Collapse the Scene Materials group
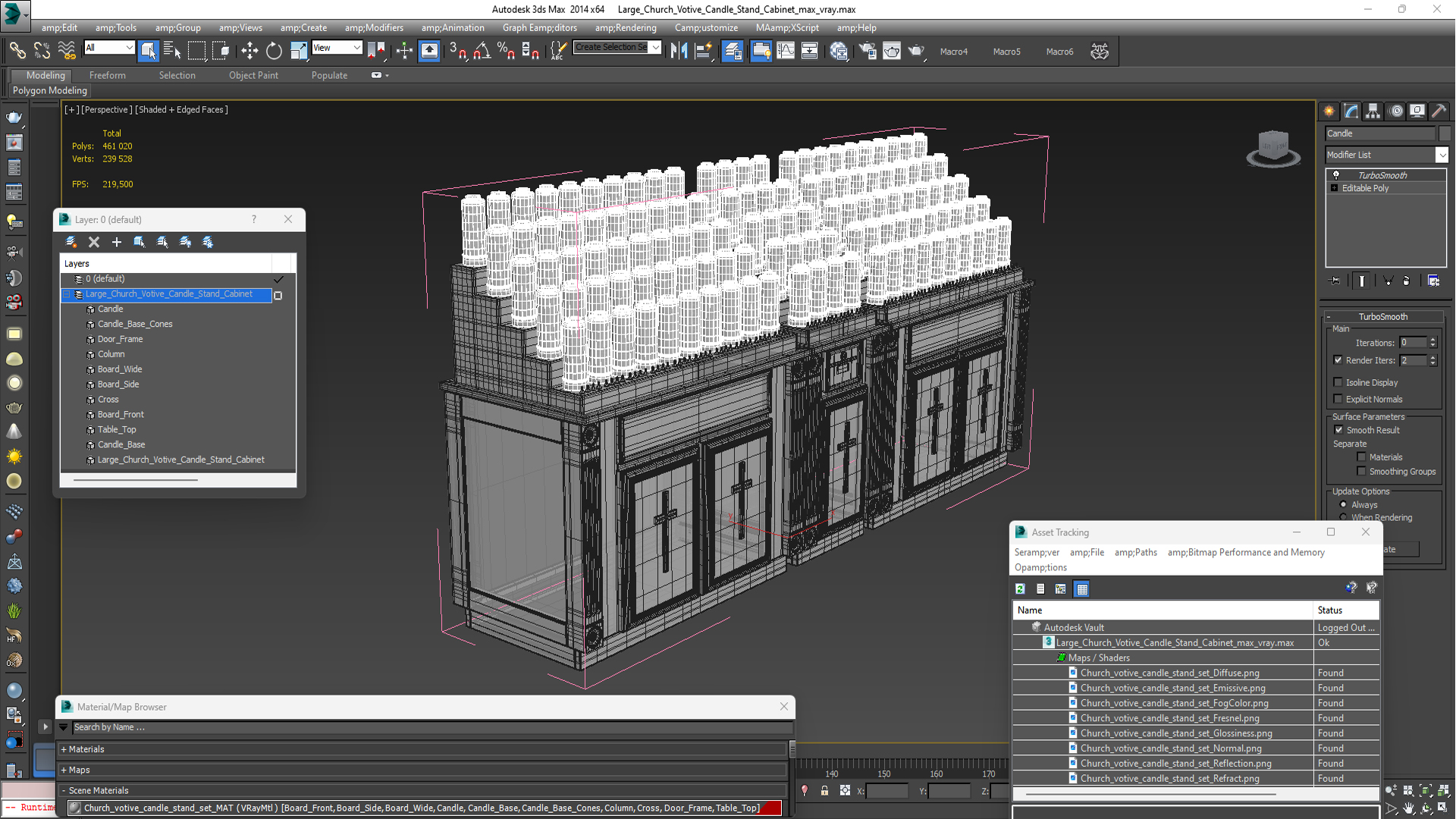This screenshot has width=1456, height=819. (x=64, y=790)
